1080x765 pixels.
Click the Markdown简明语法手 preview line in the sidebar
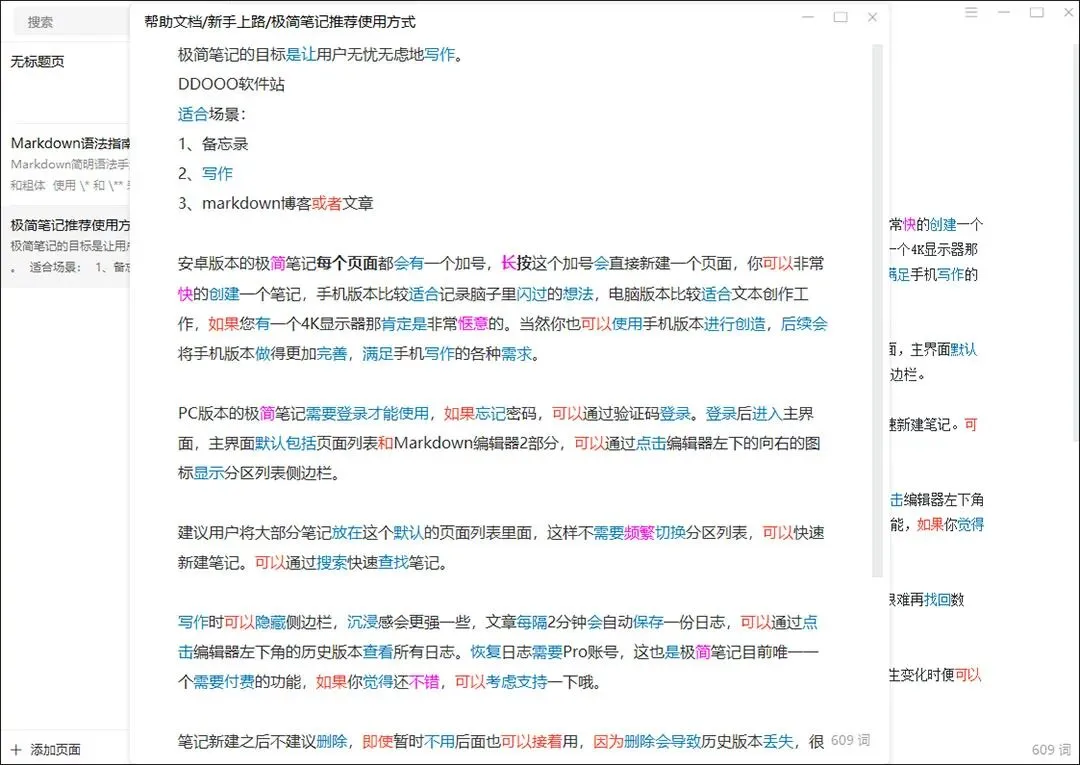coord(70,164)
